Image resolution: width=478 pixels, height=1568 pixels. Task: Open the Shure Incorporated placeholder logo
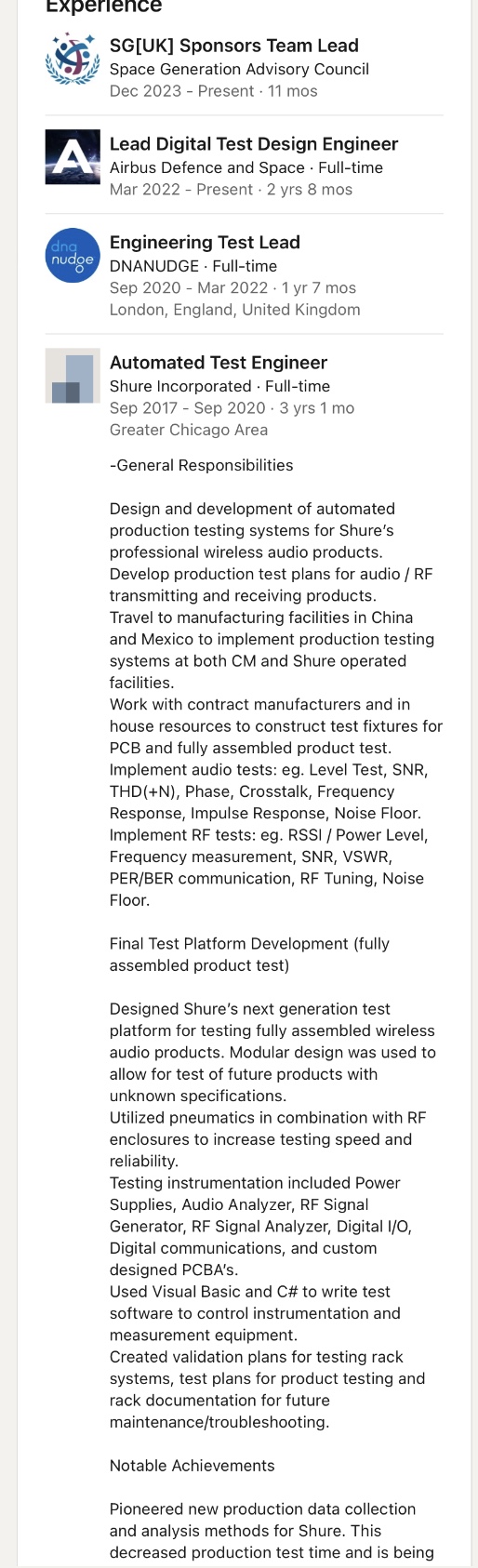(73, 376)
